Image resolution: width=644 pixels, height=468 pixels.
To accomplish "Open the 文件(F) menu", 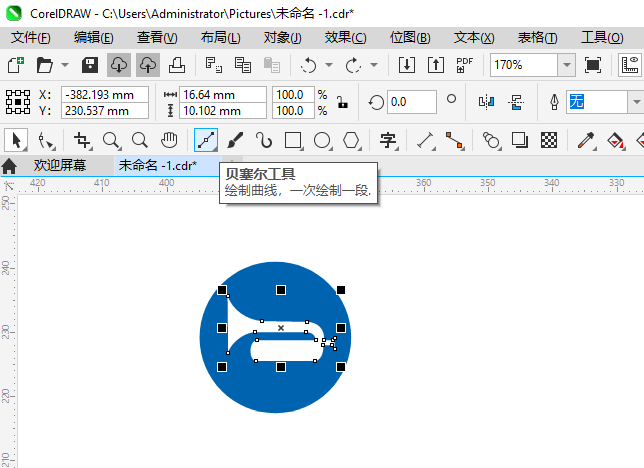I will [x=31, y=38].
